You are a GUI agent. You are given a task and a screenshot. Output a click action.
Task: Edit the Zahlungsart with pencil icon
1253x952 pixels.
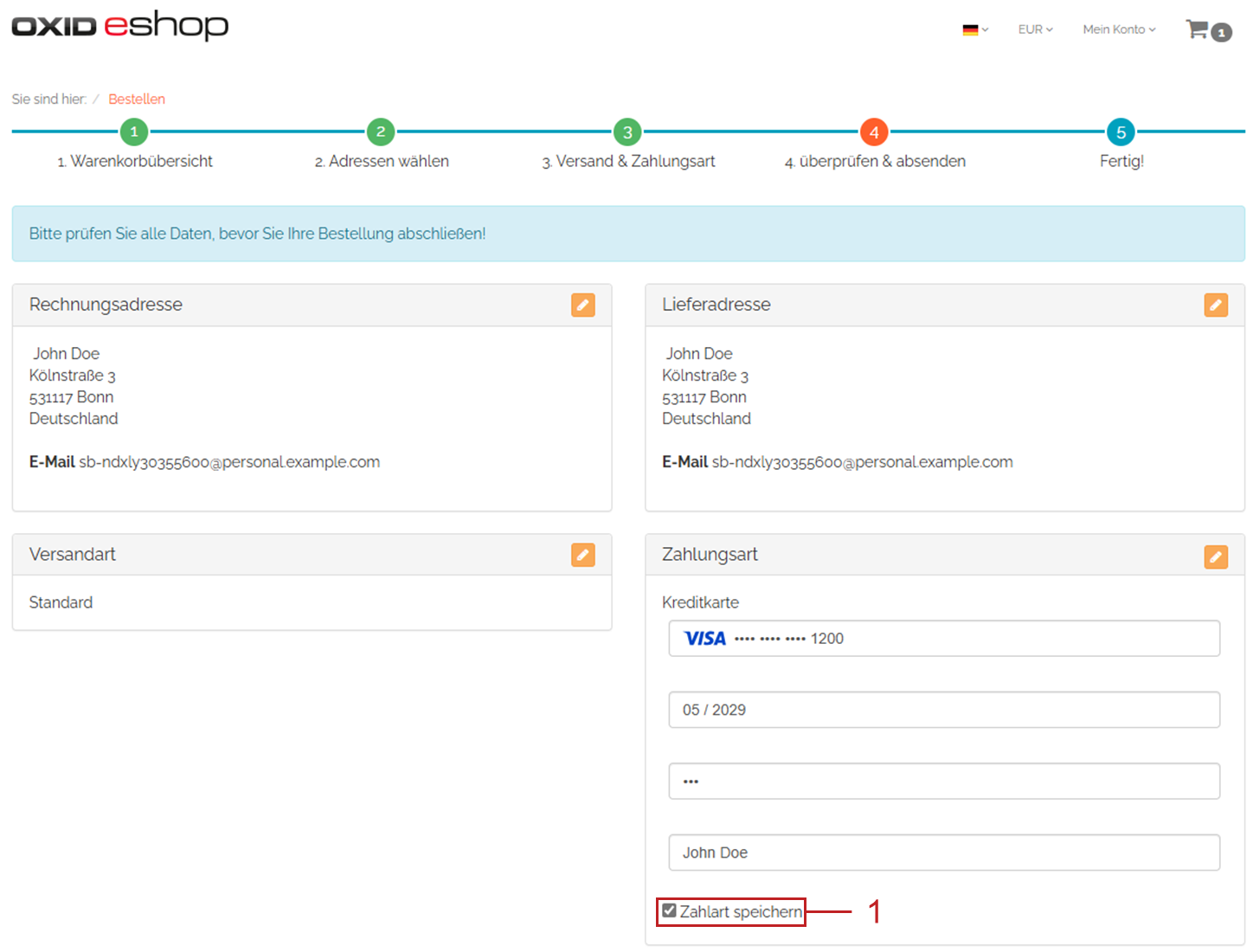coord(1215,556)
